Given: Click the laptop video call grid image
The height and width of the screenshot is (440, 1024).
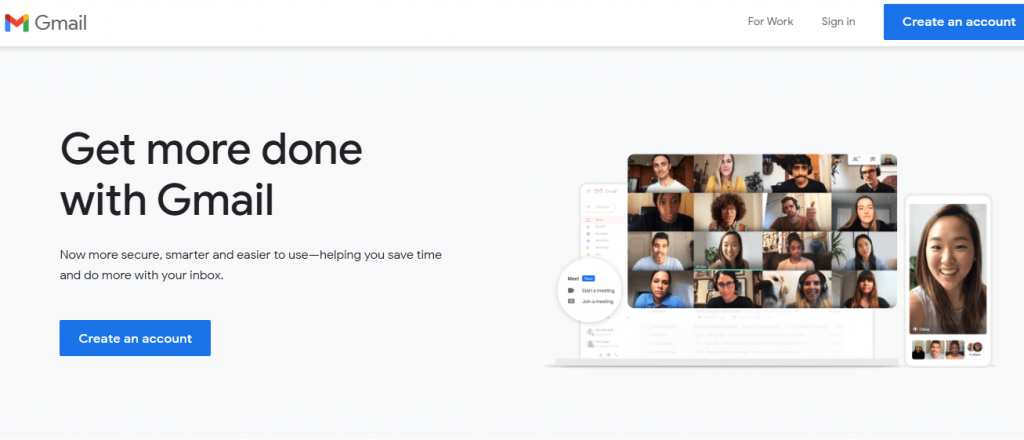Looking at the screenshot, I should tap(762, 230).
